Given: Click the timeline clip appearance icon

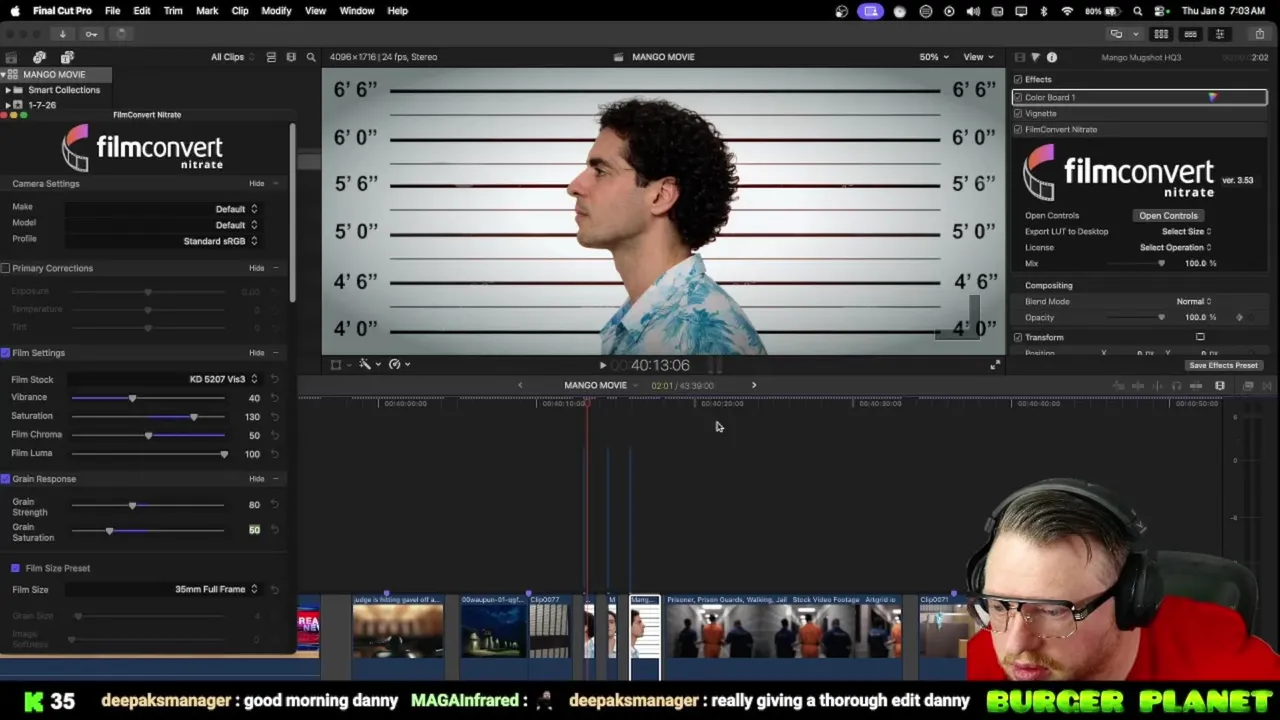Looking at the screenshot, I should click(1219, 386).
